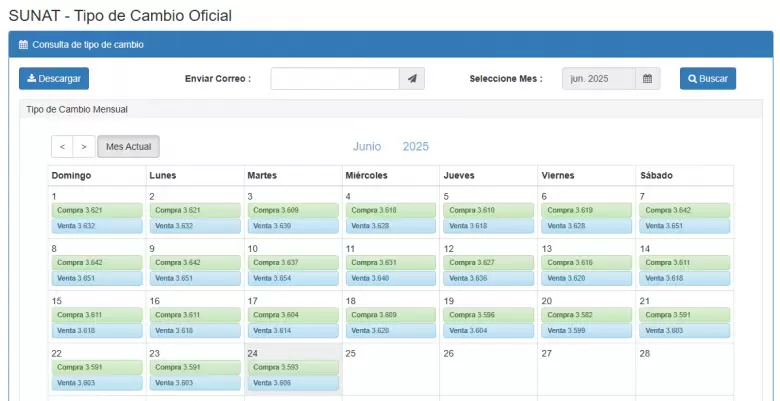Click the Buscar search button
Screen dimensions: 780x401
(x=708, y=79)
